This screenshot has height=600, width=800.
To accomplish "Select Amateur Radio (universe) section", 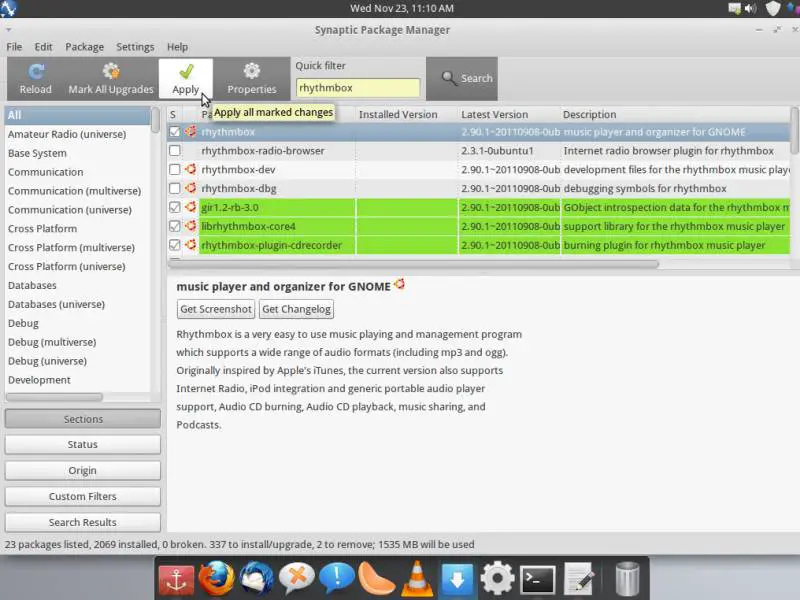I will tap(78, 134).
